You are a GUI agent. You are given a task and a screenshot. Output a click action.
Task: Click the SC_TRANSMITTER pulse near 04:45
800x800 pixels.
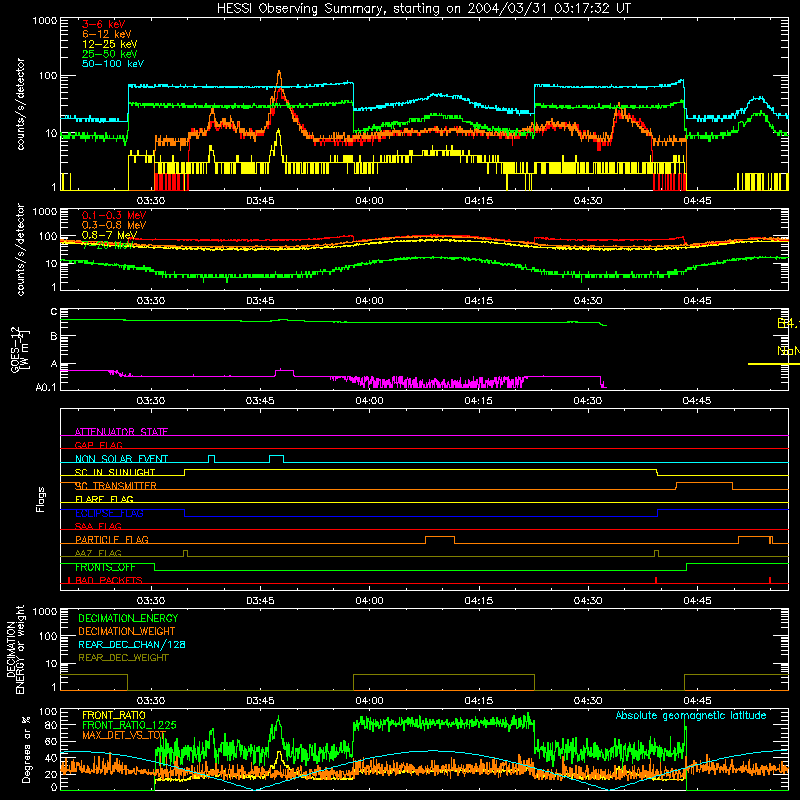coord(704,485)
